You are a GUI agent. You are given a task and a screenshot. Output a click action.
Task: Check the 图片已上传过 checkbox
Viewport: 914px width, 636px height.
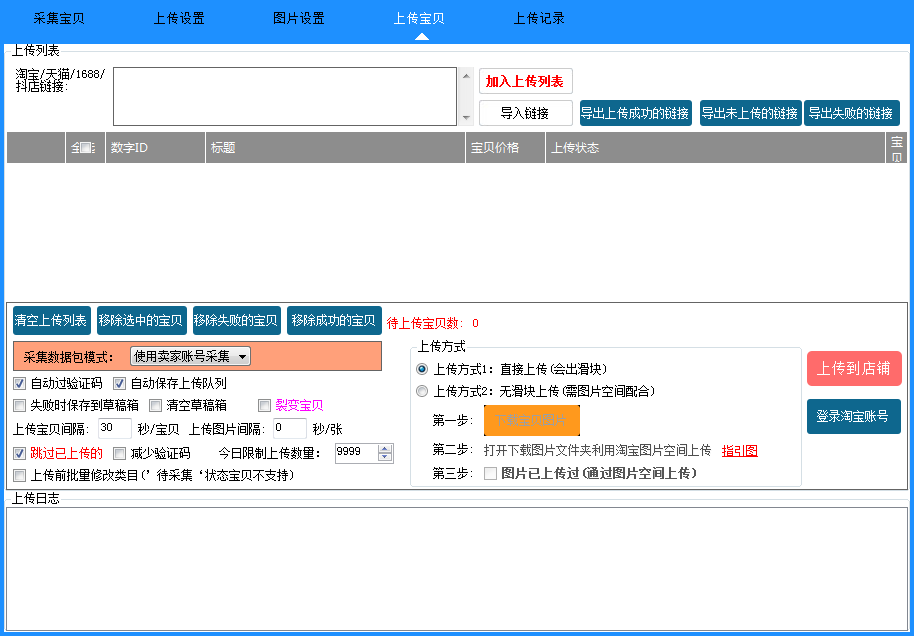[491, 473]
